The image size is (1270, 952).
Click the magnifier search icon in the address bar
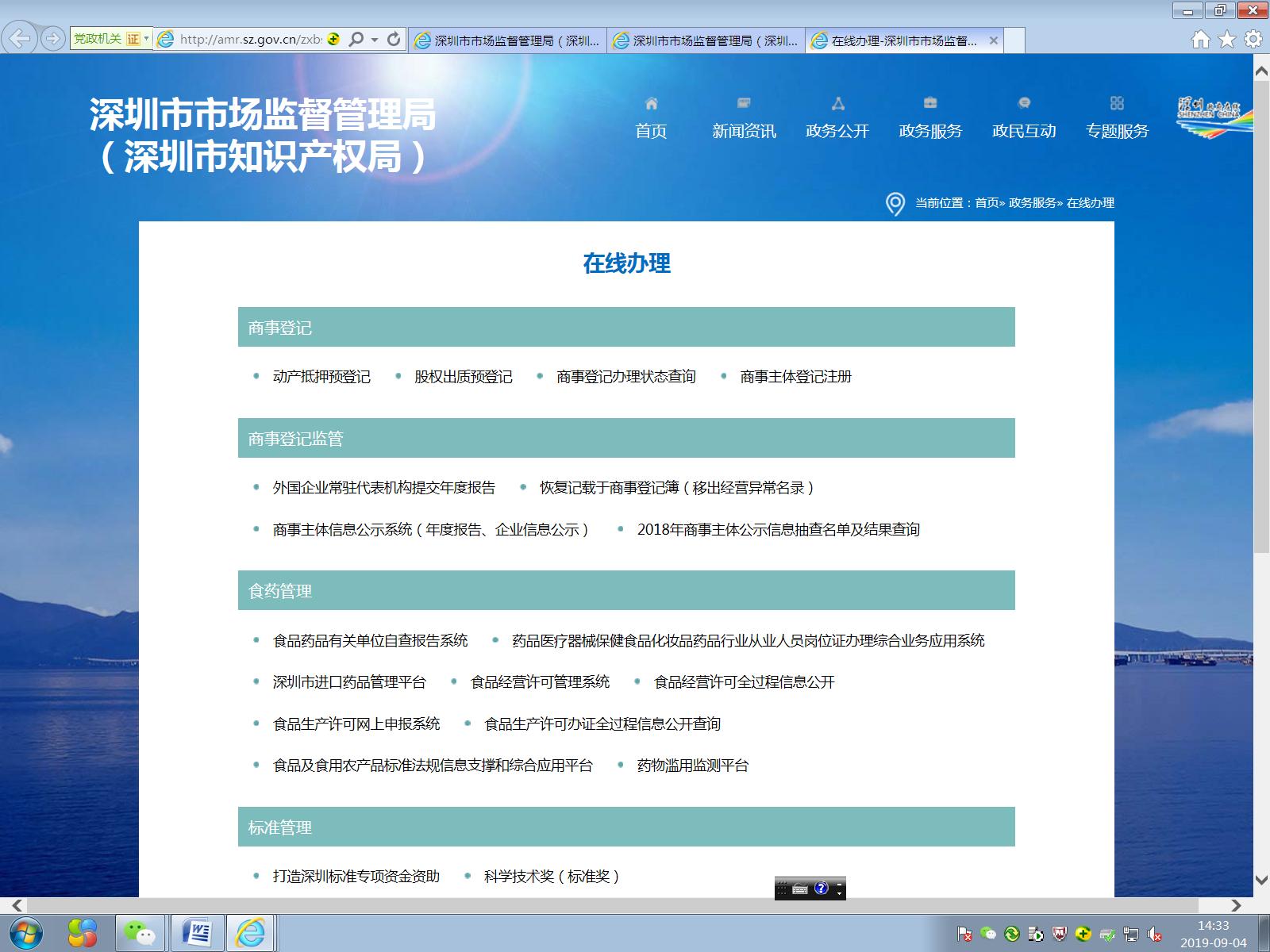coord(357,38)
